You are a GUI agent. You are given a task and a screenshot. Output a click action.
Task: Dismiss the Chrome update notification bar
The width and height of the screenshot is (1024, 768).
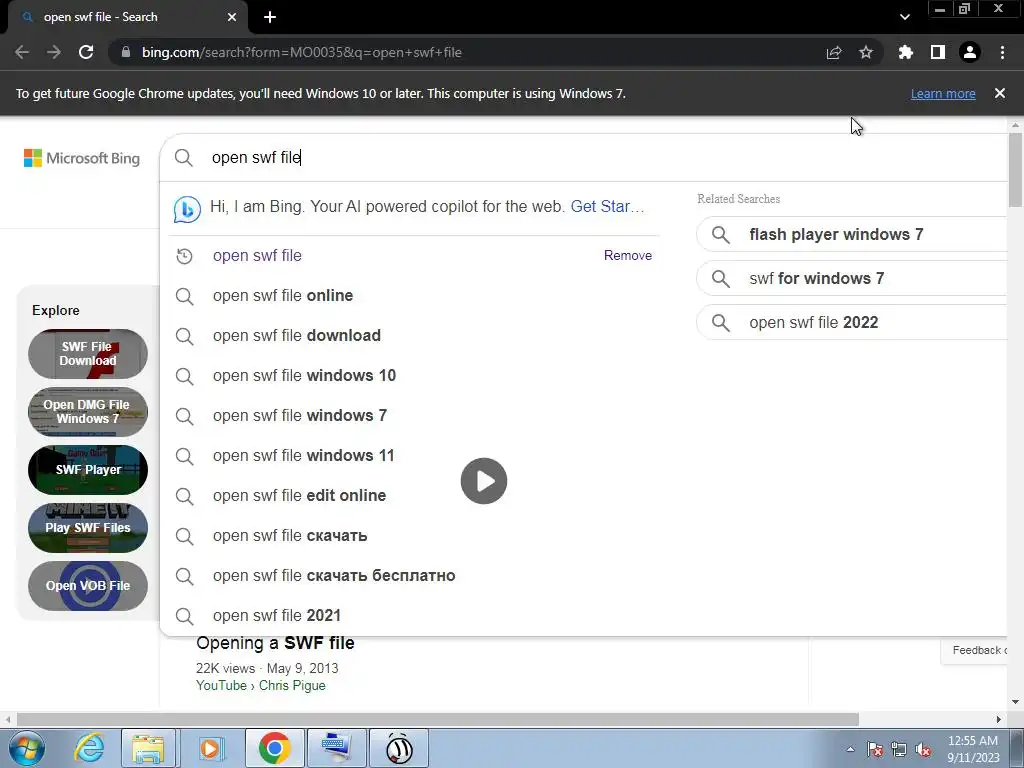click(1000, 93)
